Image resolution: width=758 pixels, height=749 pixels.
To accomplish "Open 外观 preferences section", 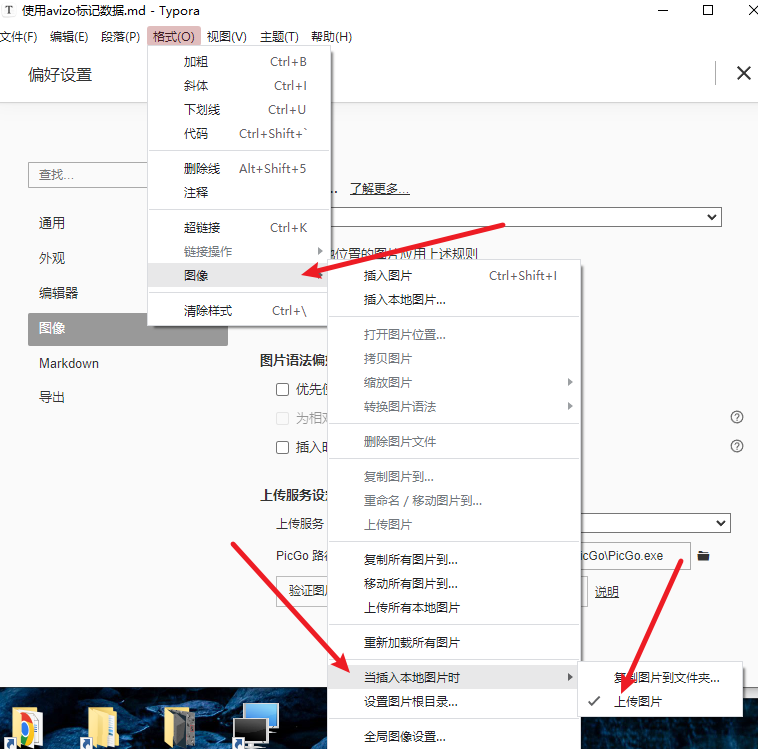I will tap(52, 258).
